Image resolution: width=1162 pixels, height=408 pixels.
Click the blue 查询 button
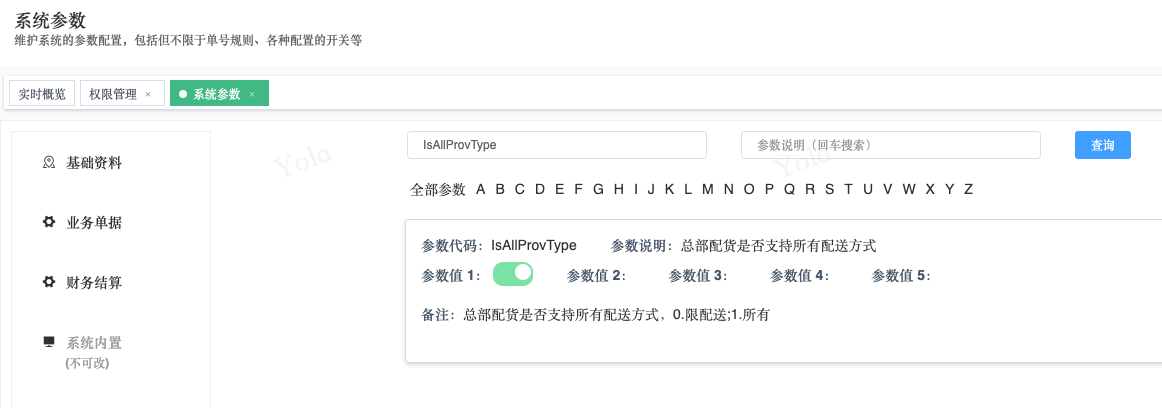pos(1103,145)
